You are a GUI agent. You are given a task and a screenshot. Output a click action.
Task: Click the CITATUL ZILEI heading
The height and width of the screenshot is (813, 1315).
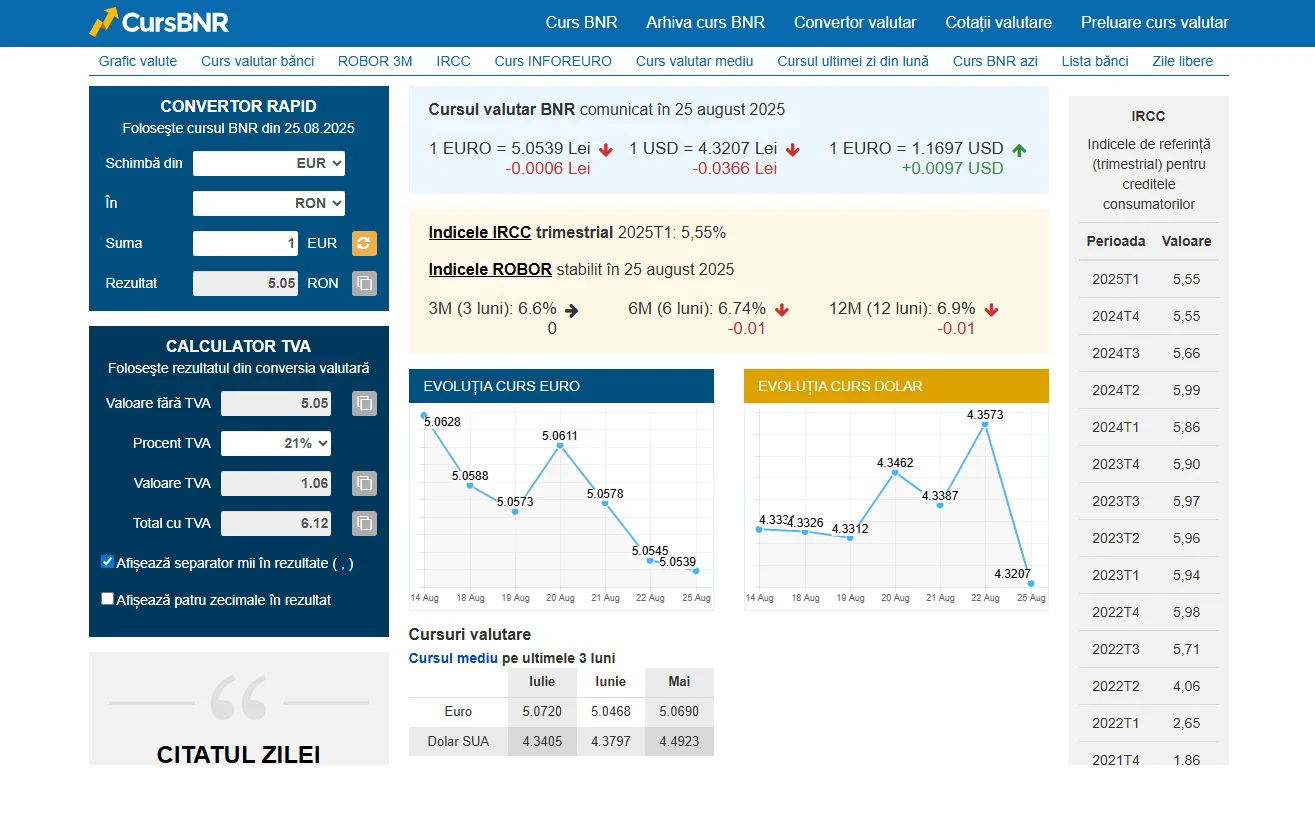click(x=238, y=755)
